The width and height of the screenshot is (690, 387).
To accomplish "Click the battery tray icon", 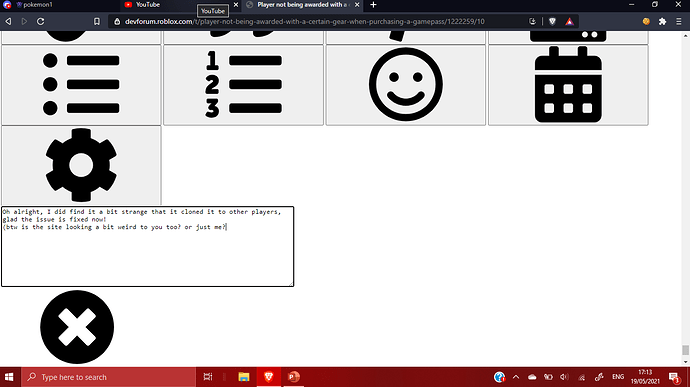I will point(548,377).
